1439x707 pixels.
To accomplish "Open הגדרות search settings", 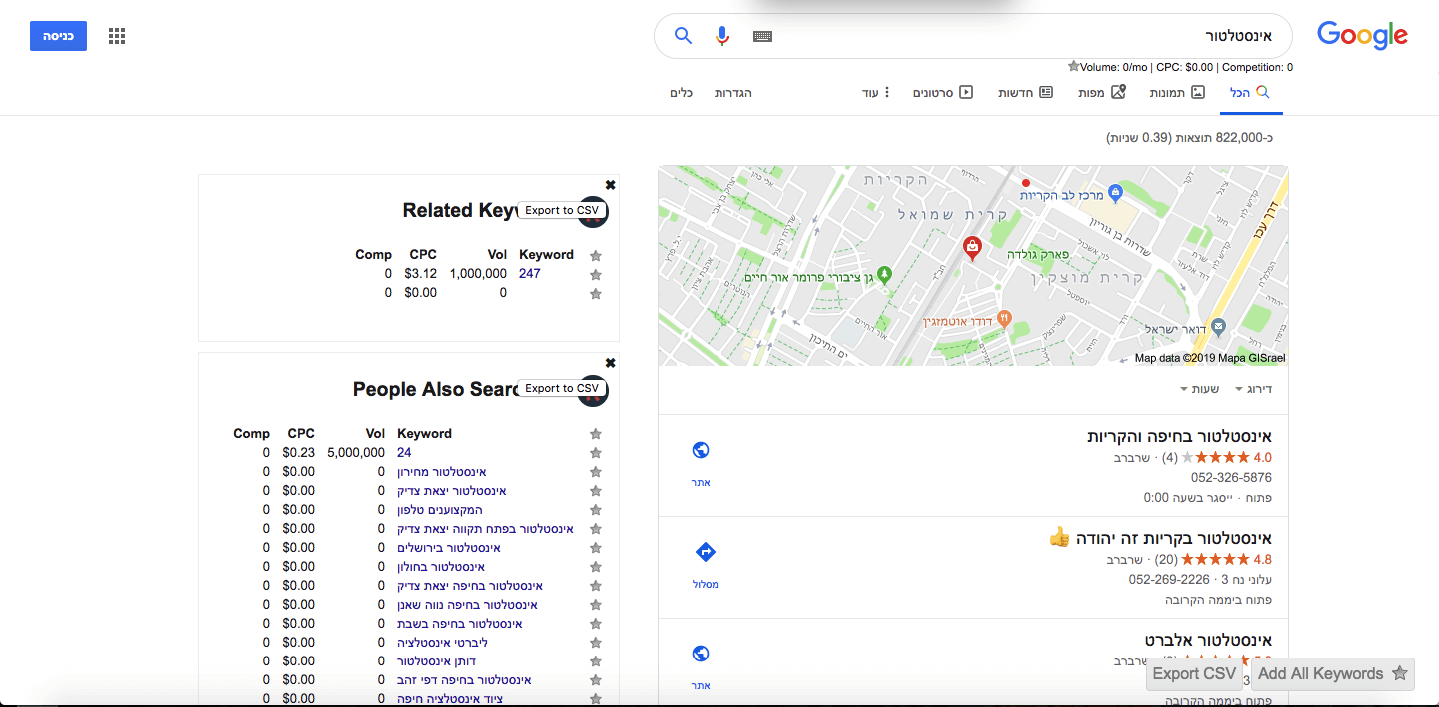I will tap(733, 93).
